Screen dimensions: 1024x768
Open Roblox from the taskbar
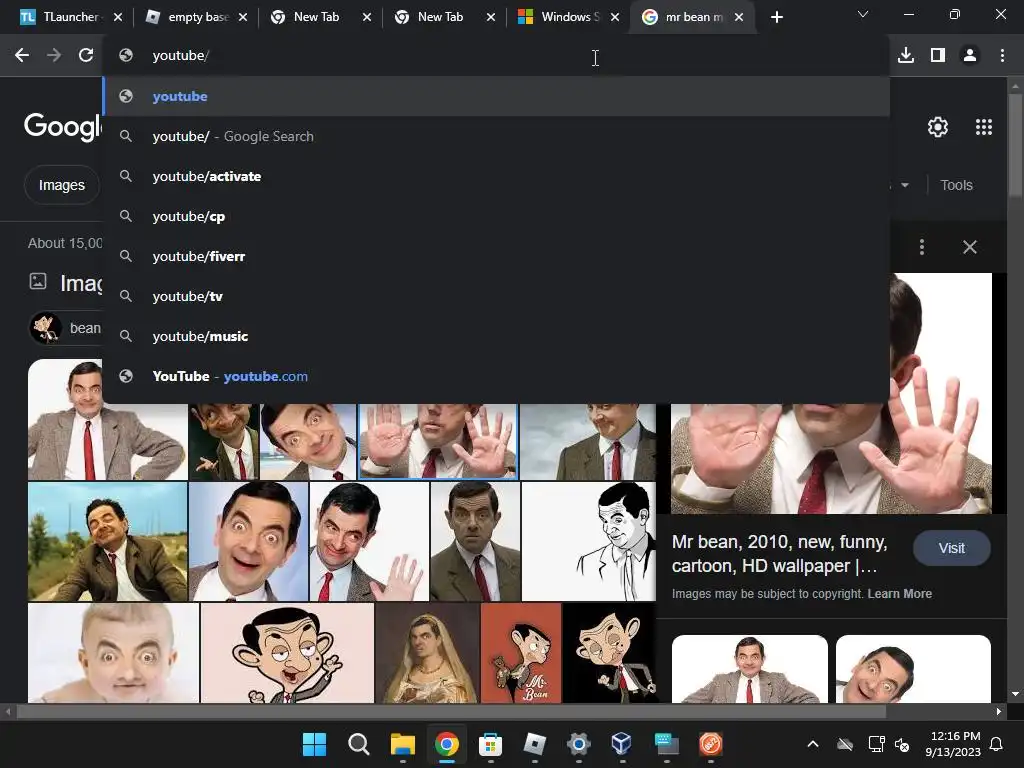534,744
